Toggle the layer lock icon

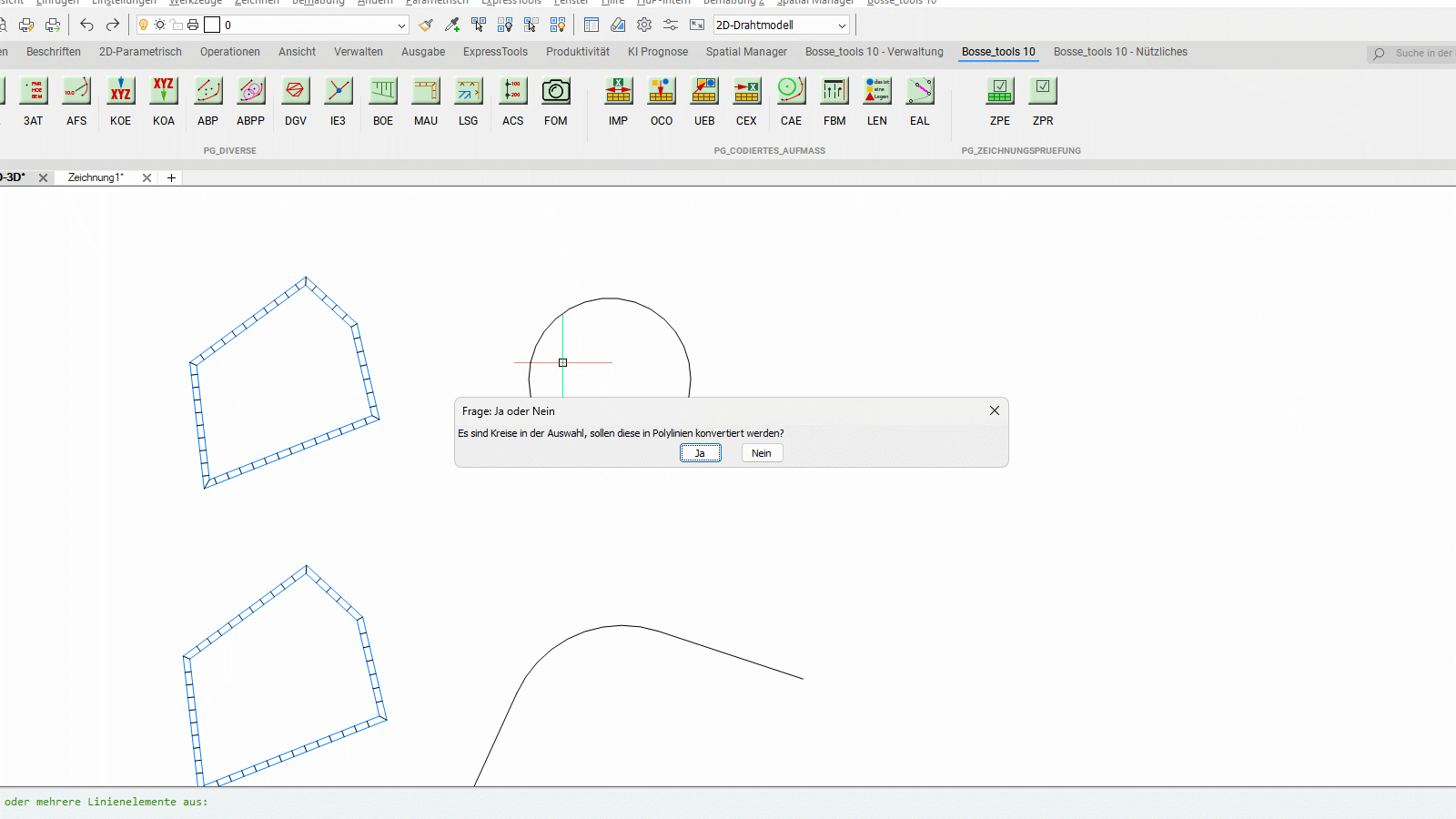177,25
